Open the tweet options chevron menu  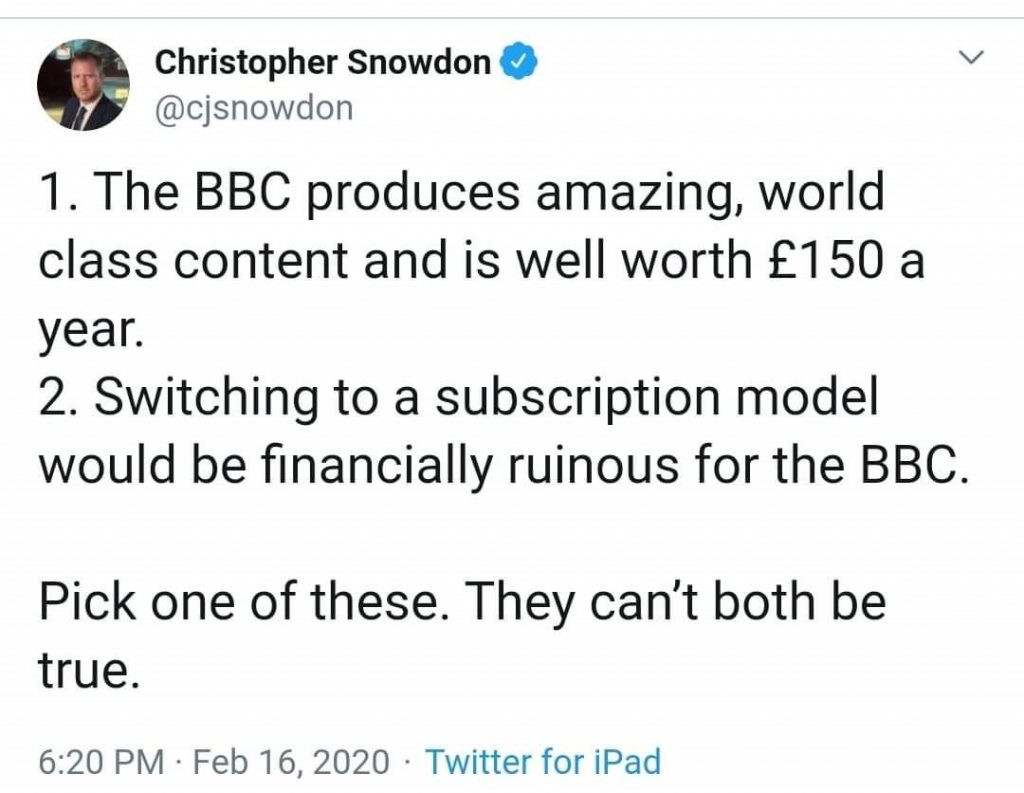971,57
